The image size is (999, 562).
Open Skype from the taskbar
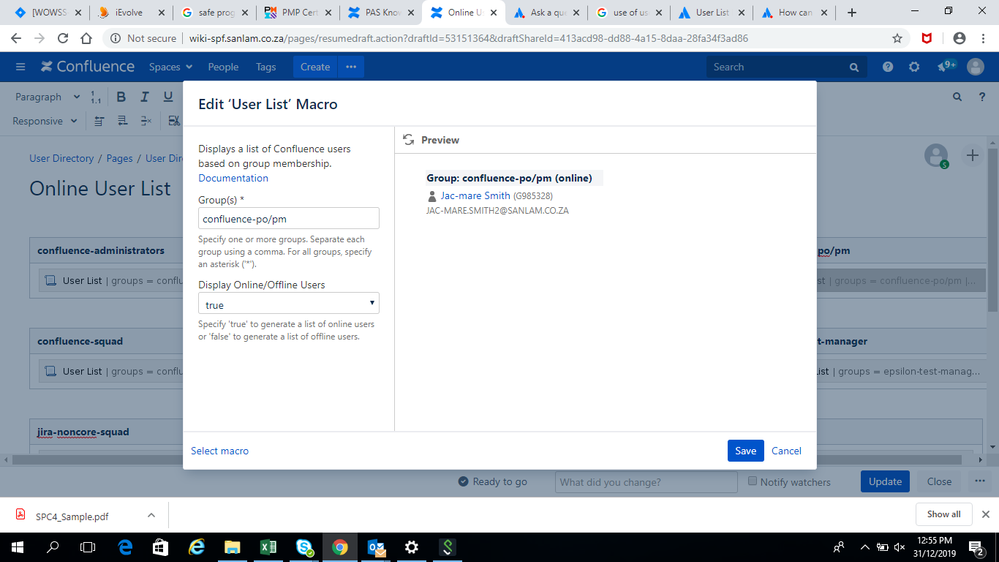point(305,547)
